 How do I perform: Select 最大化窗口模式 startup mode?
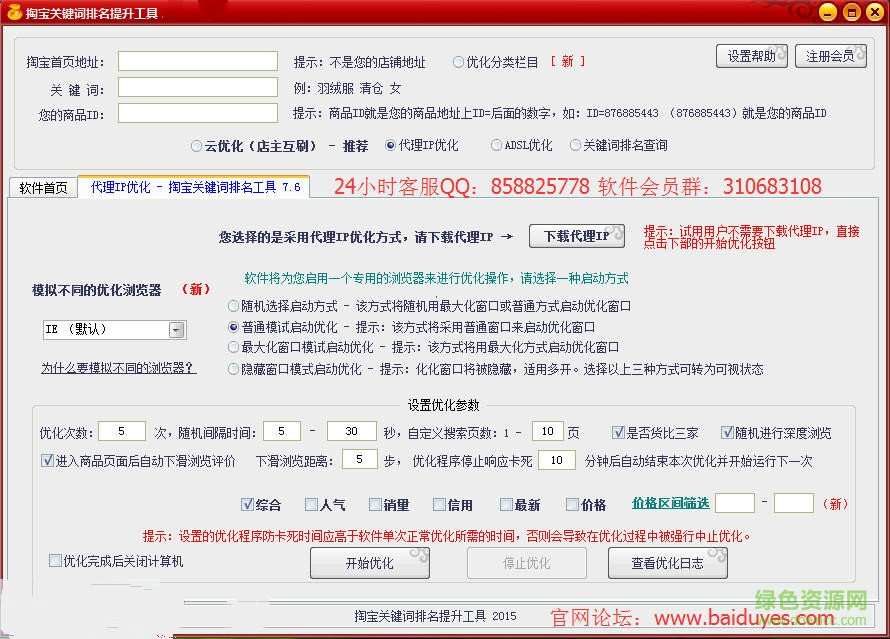[x=232, y=346]
